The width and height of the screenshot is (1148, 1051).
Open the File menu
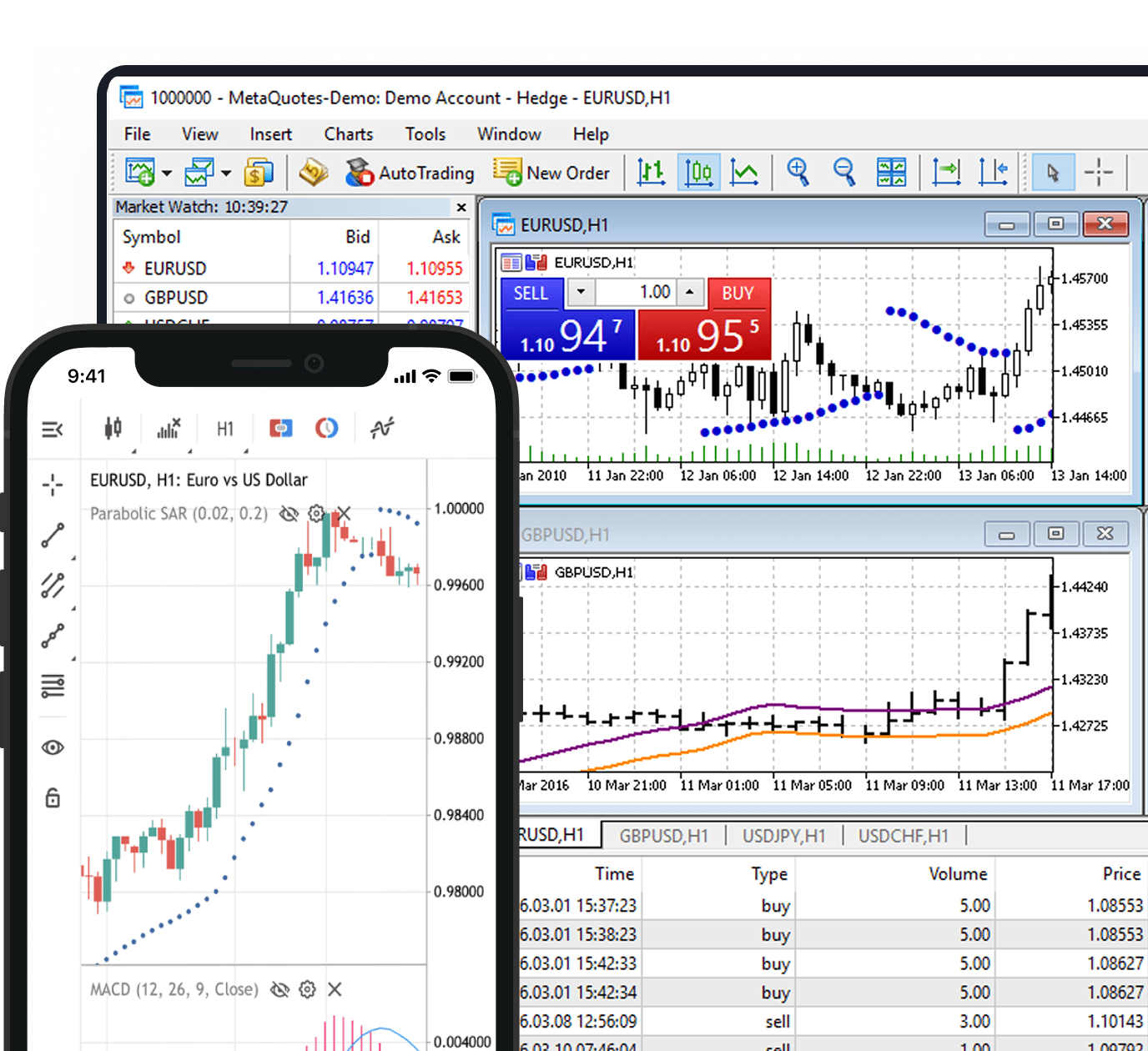click(138, 134)
